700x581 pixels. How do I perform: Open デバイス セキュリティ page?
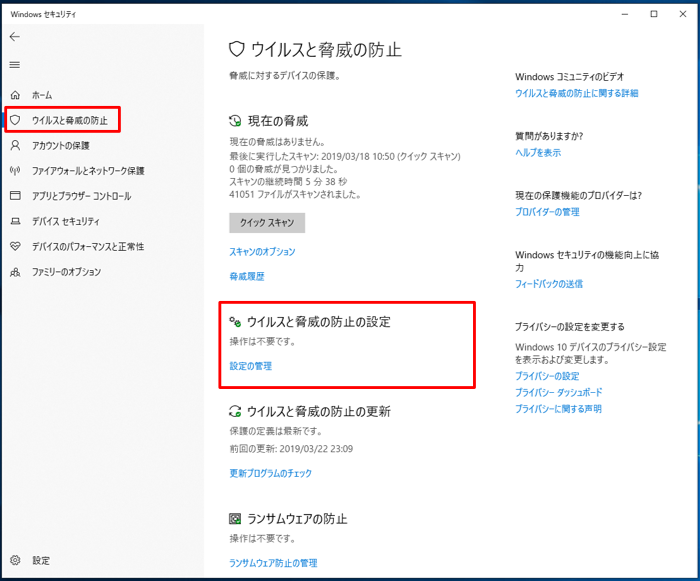(66, 221)
